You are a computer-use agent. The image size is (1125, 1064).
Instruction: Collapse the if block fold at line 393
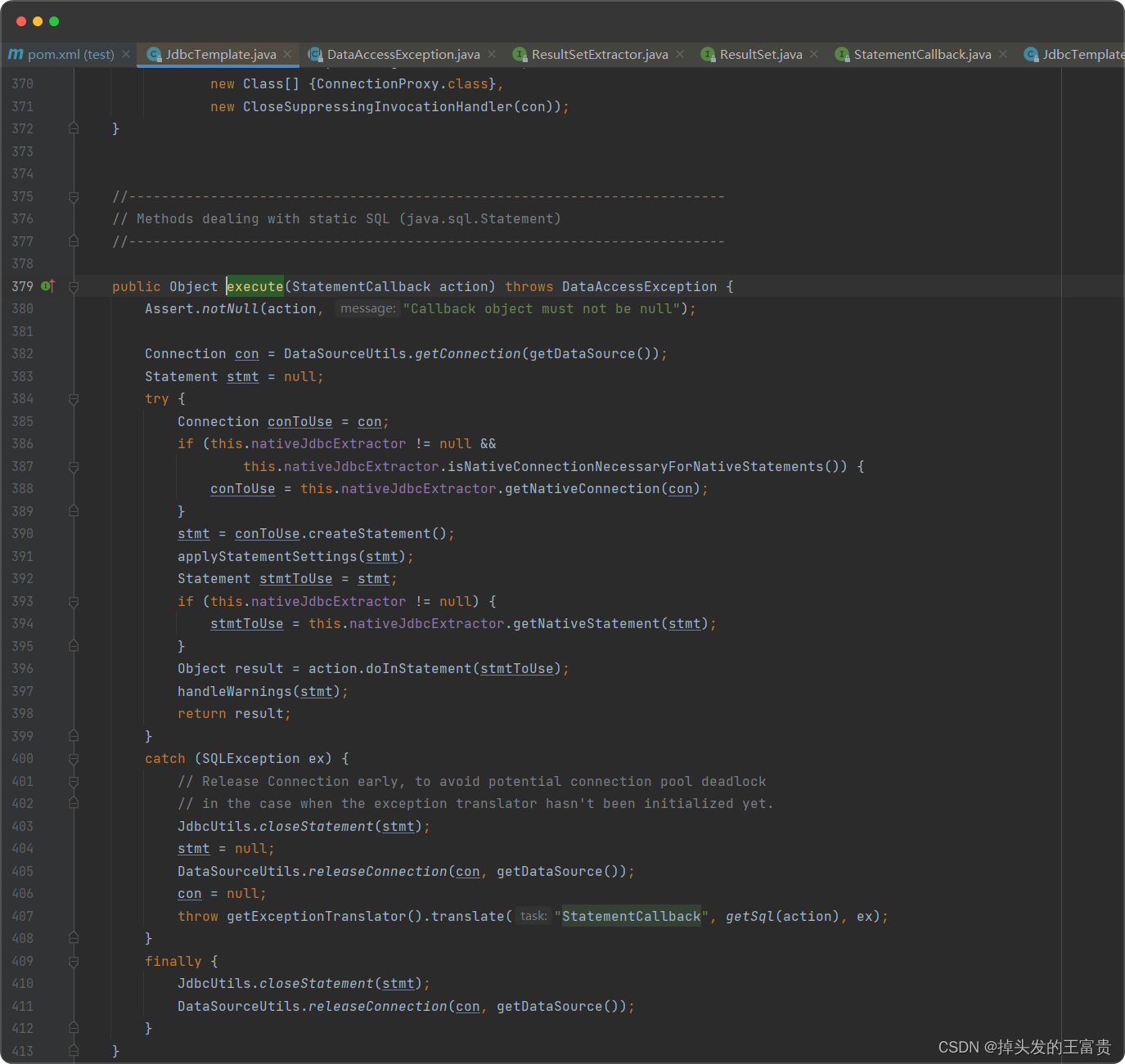pyautogui.click(x=74, y=602)
